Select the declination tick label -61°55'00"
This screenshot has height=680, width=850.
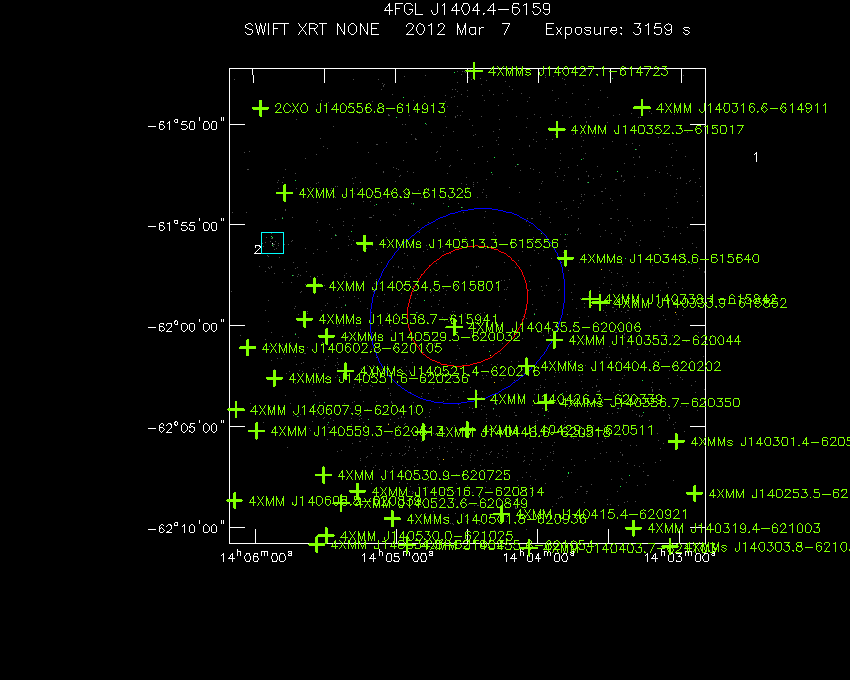tap(186, 226)
